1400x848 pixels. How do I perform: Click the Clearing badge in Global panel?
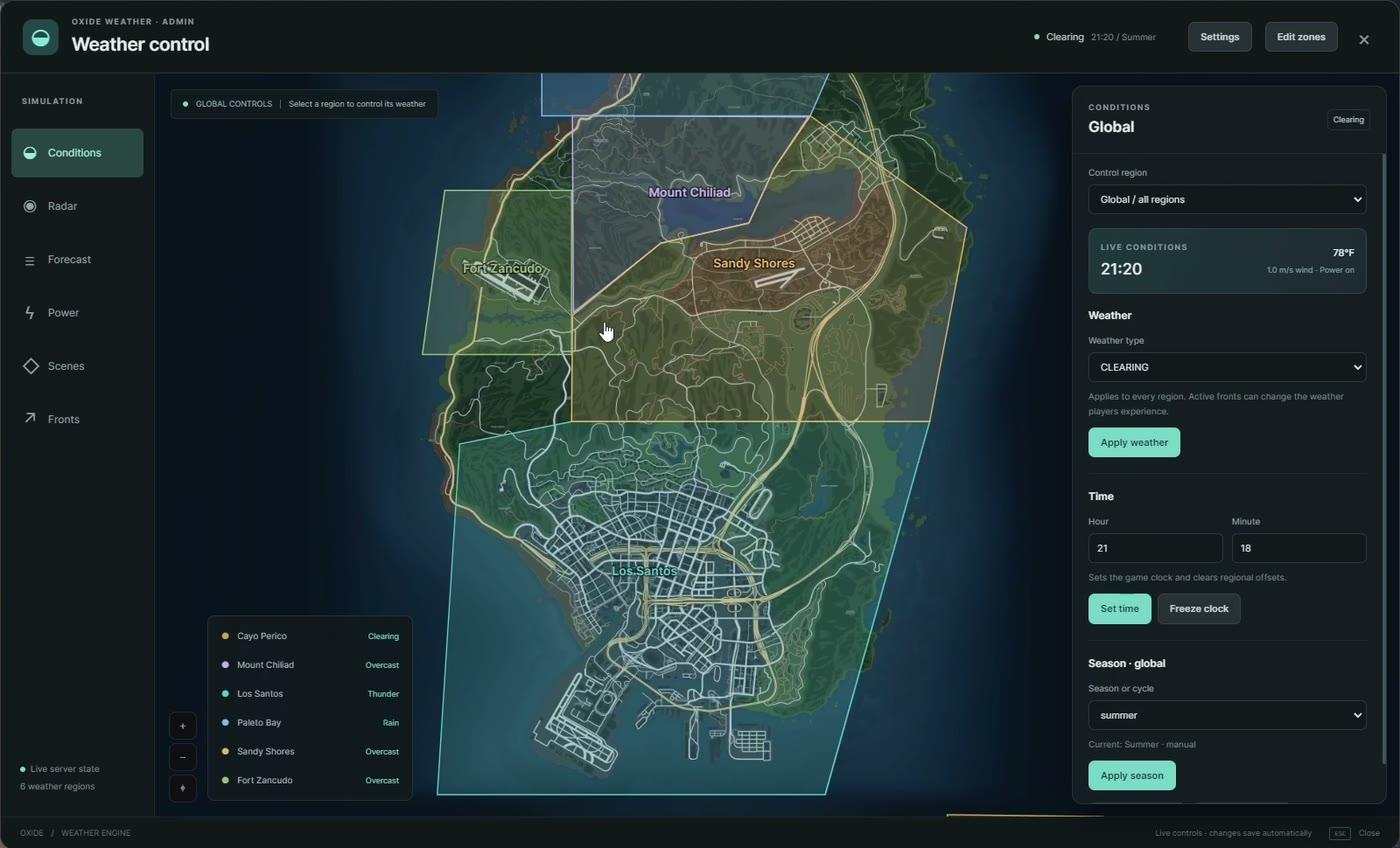pyautogui.click(x=1348, y=120)
